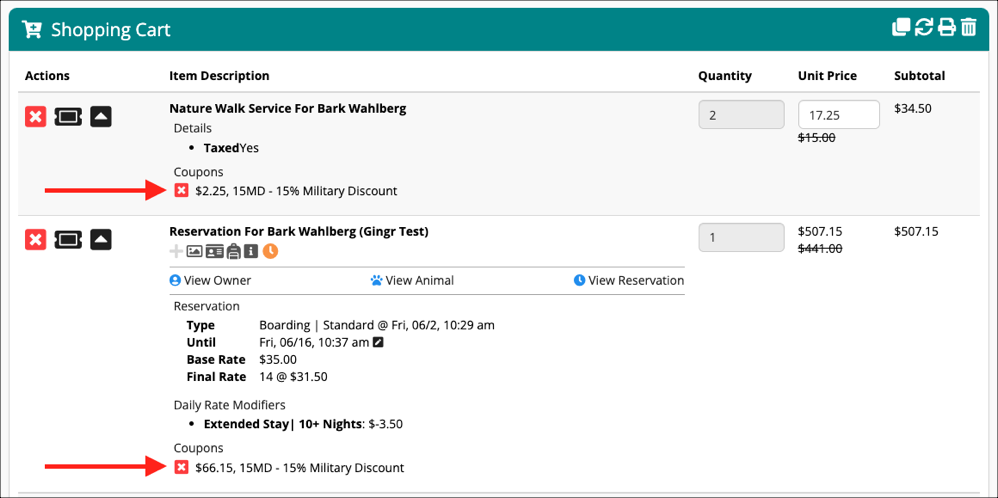Screen dimensions: 998x498
Task: Copy the shopping cart
Action: pyautogui.click(x=901, y=27)
